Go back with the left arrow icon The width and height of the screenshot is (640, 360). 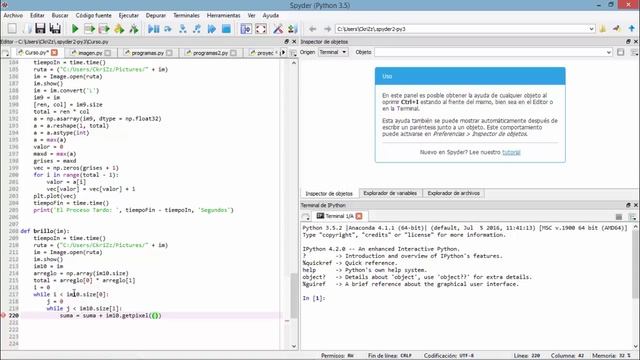click(313, 29)
